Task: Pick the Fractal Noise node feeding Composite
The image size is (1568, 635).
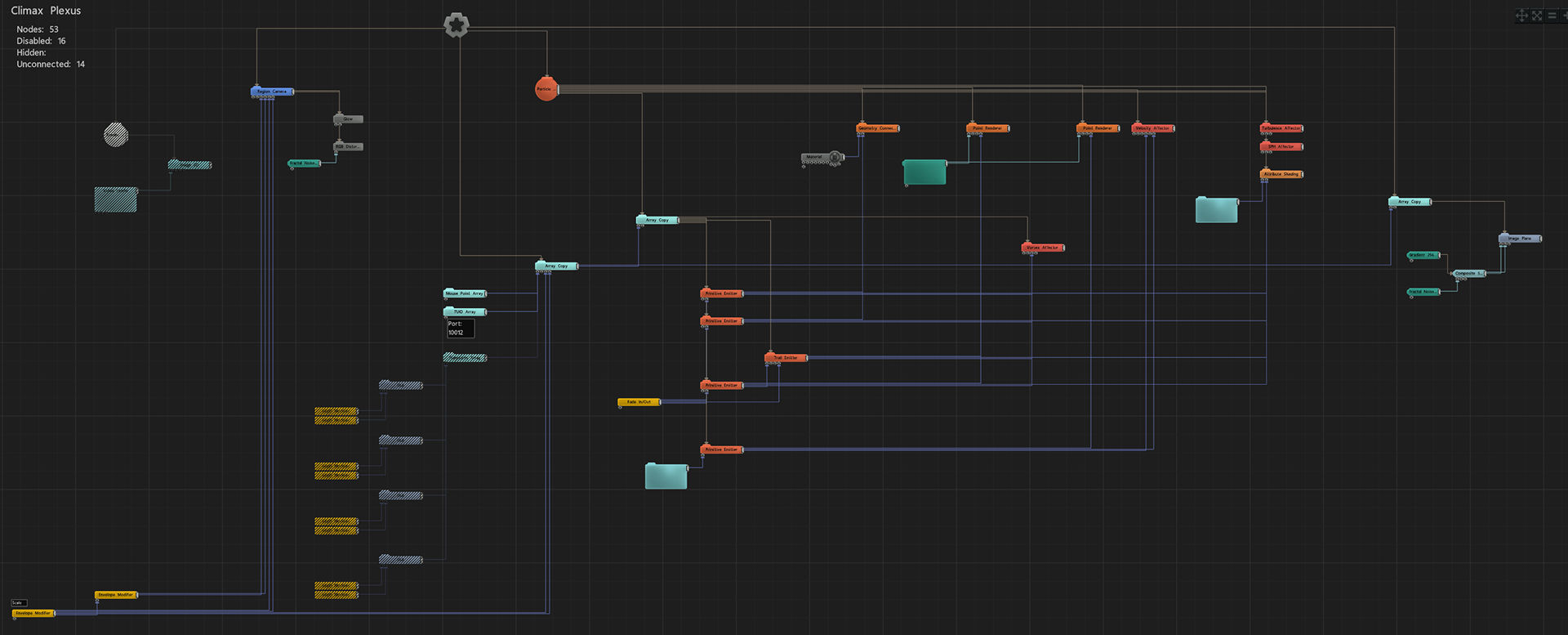Action: 1423,292
